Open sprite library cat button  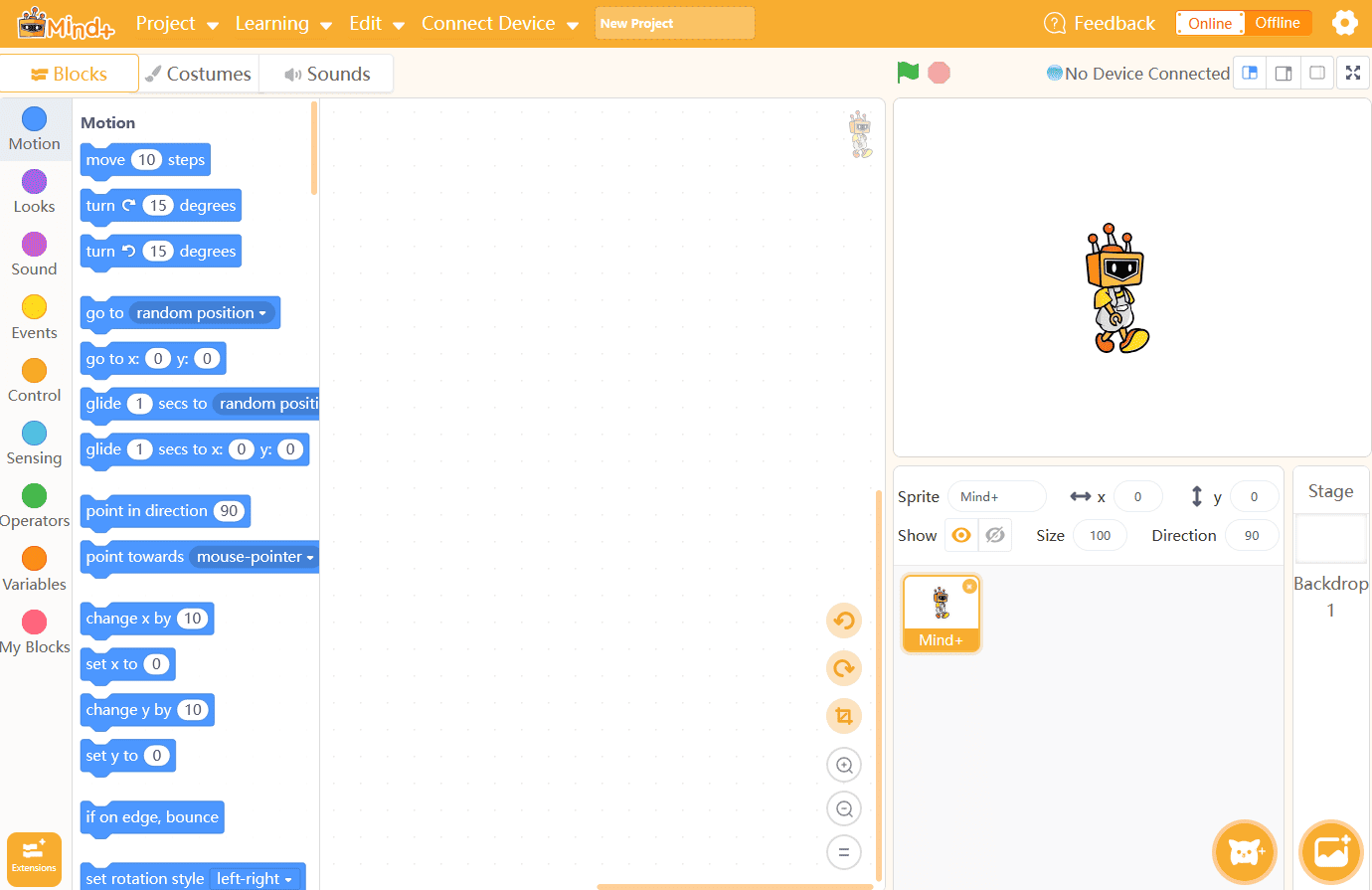(1245, 852)
